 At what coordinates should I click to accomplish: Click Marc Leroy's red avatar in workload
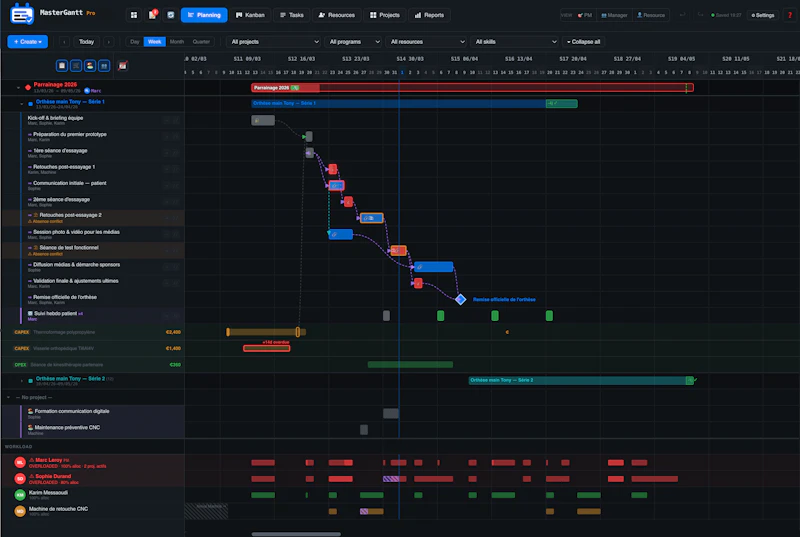pos(20,463)
